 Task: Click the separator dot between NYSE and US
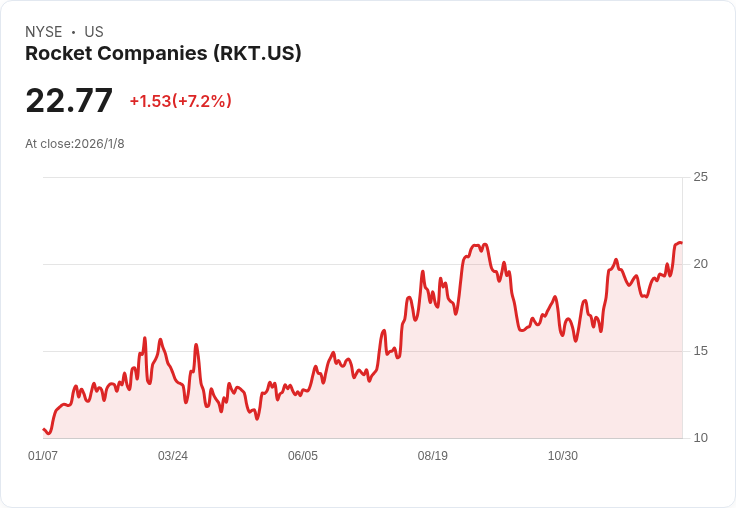click(x=73, y=32)
